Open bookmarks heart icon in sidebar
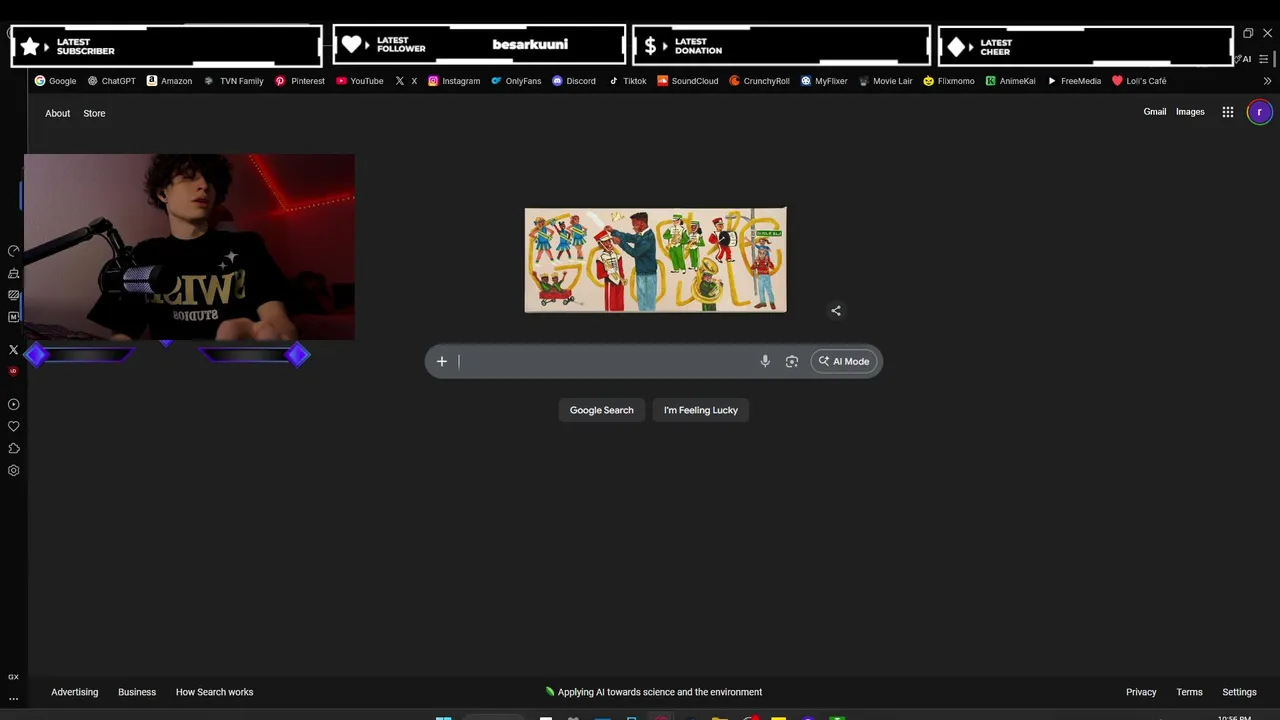 pyautogui.click(x=13, y=427)
